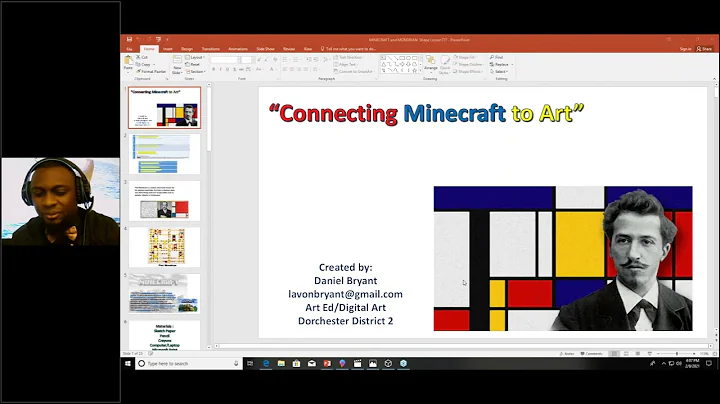Toggle Italic formatting
720x404 pixels.
tap(220, 69)
